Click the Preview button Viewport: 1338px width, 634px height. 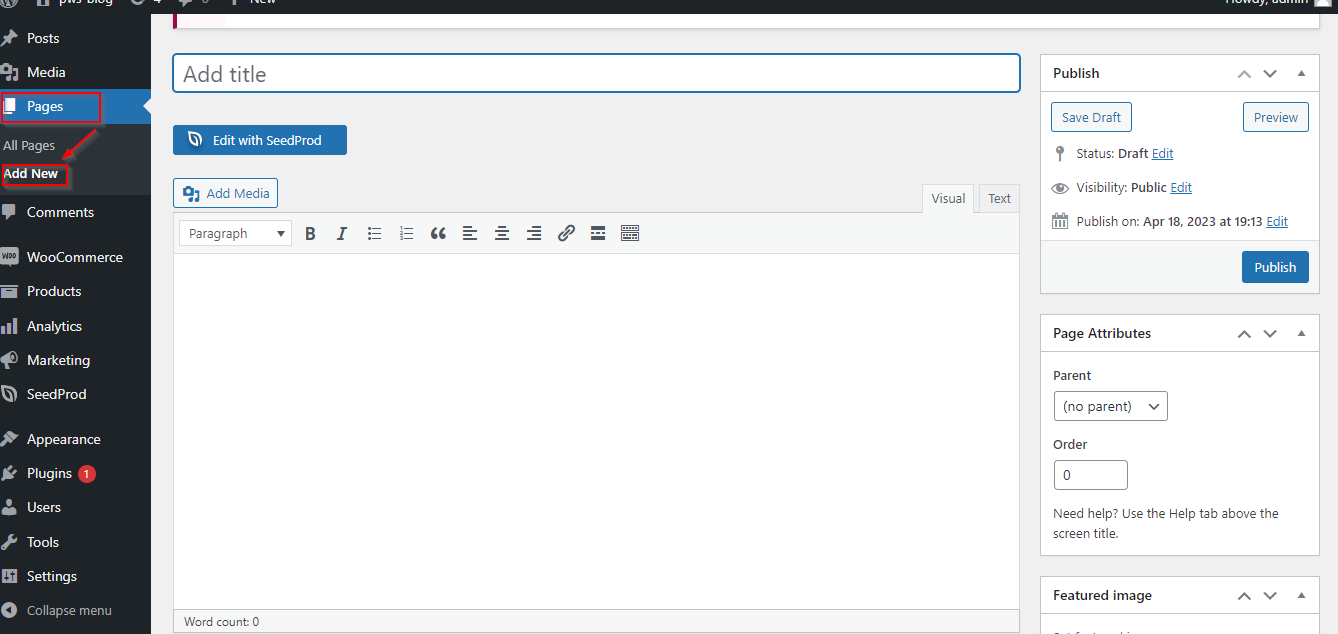(1276, 117)
